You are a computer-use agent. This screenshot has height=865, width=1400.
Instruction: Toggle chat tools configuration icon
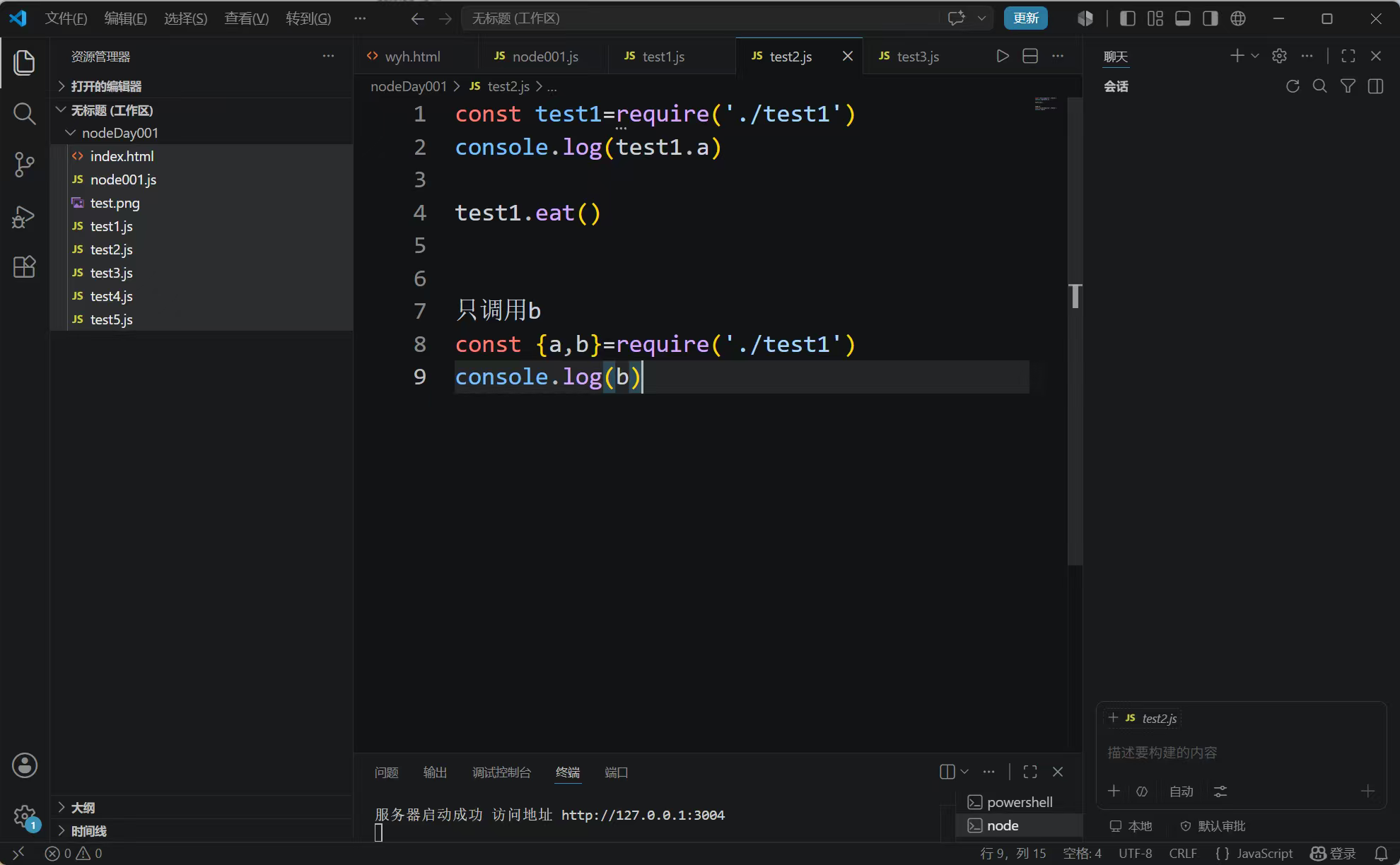1220,792
